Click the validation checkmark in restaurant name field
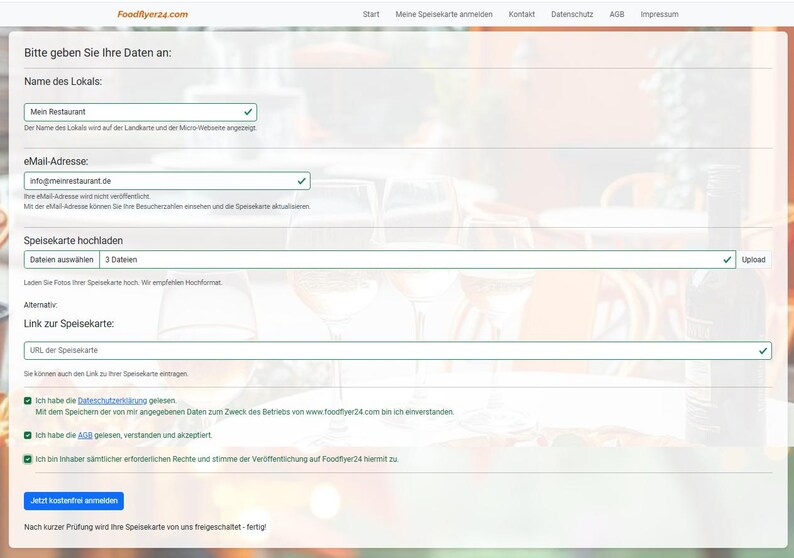The width and height of the screenshot is (794, 558). [248, 112]
